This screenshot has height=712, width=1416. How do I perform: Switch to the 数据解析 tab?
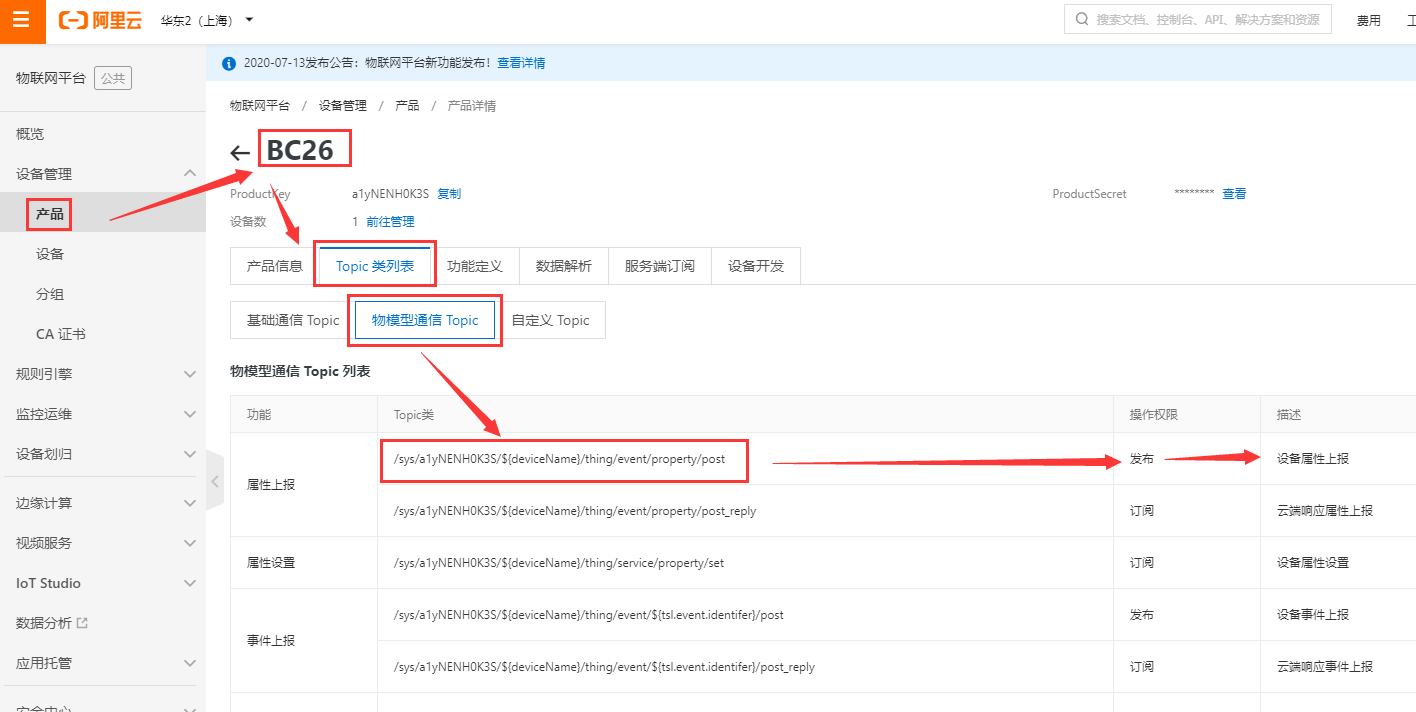564,266
